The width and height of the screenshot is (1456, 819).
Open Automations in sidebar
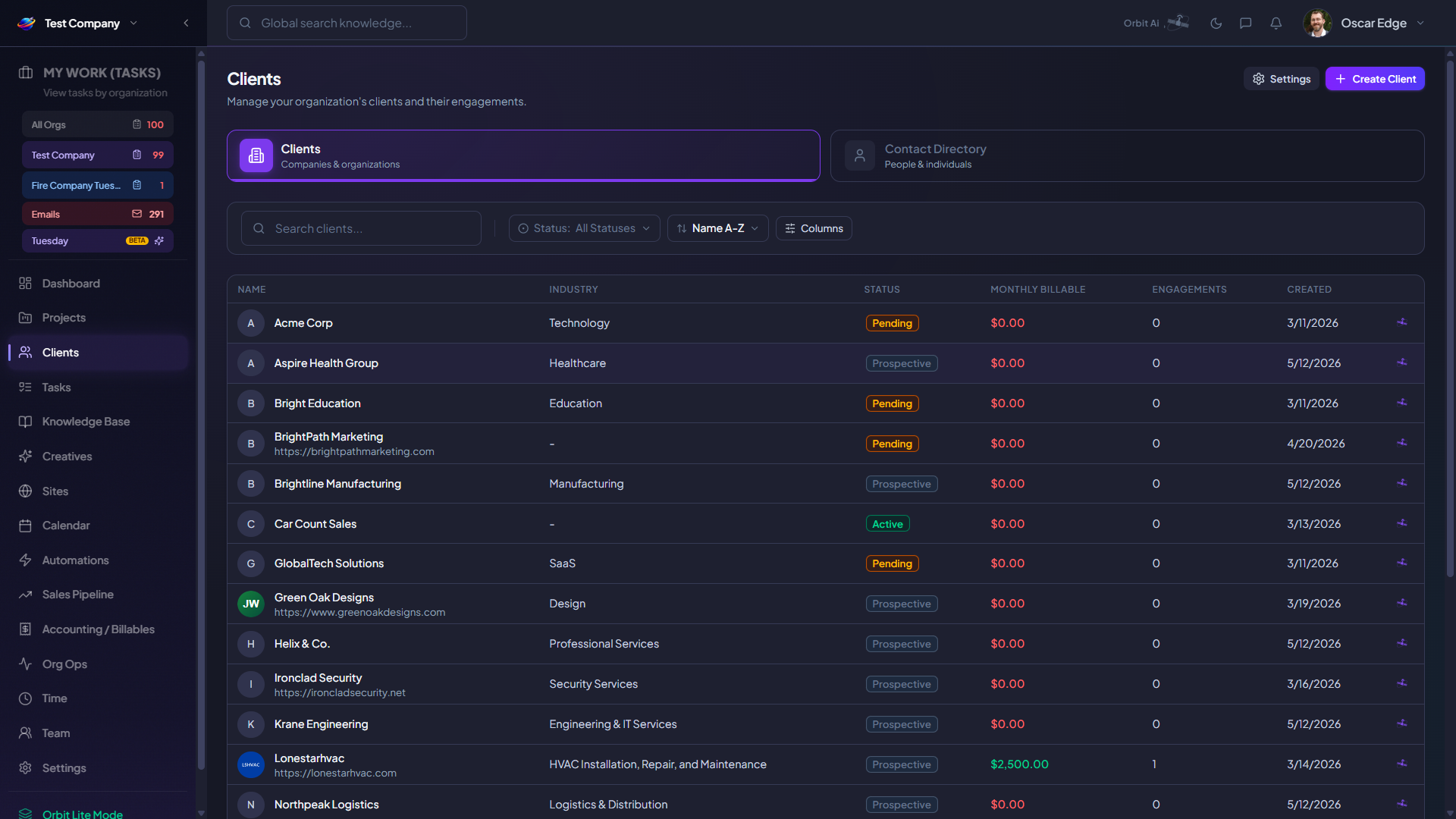click(x=98, y=560)
